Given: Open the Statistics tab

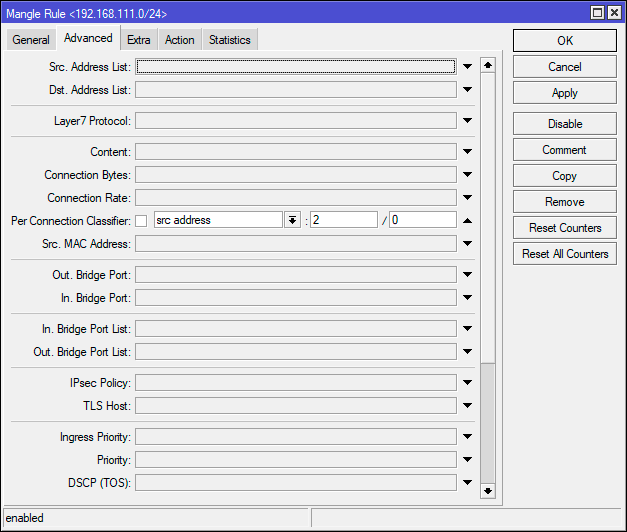Looking at the screenshot, I should pyautogui.click(x=230, y=40).
